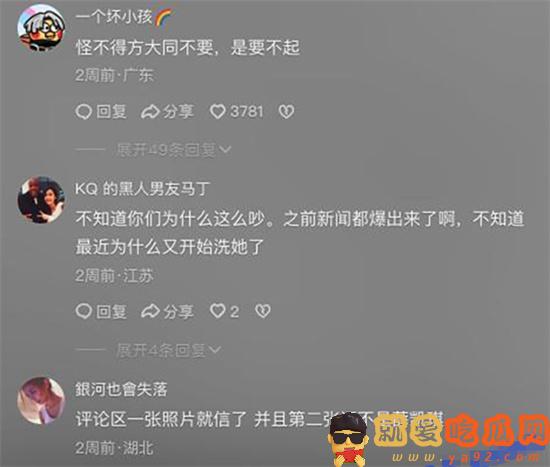Click chevron next to 展开49条回复

pos(225,150)
